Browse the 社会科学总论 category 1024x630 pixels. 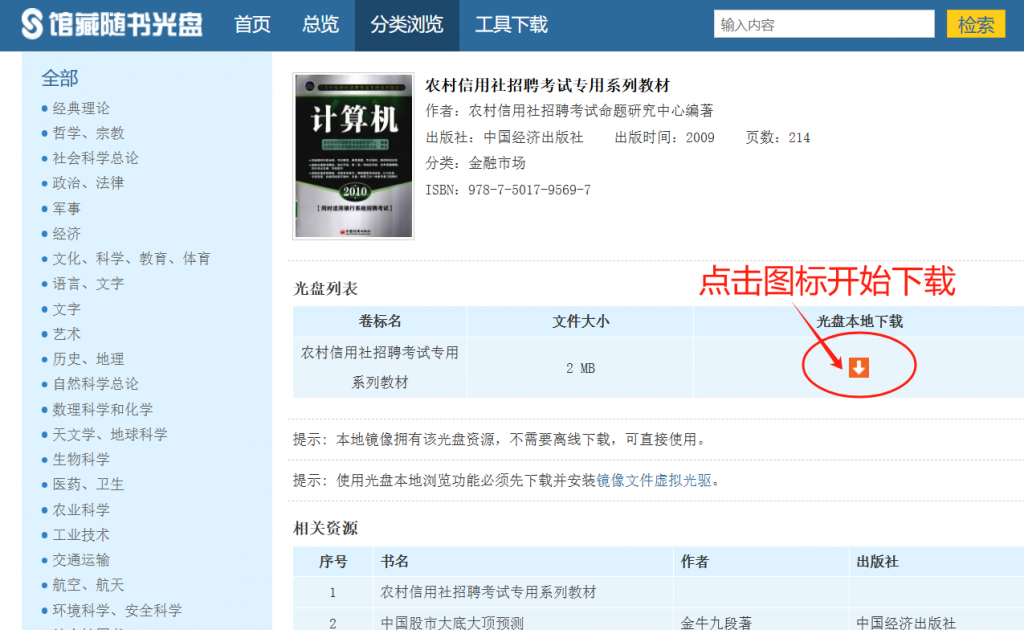click(95, 158)
